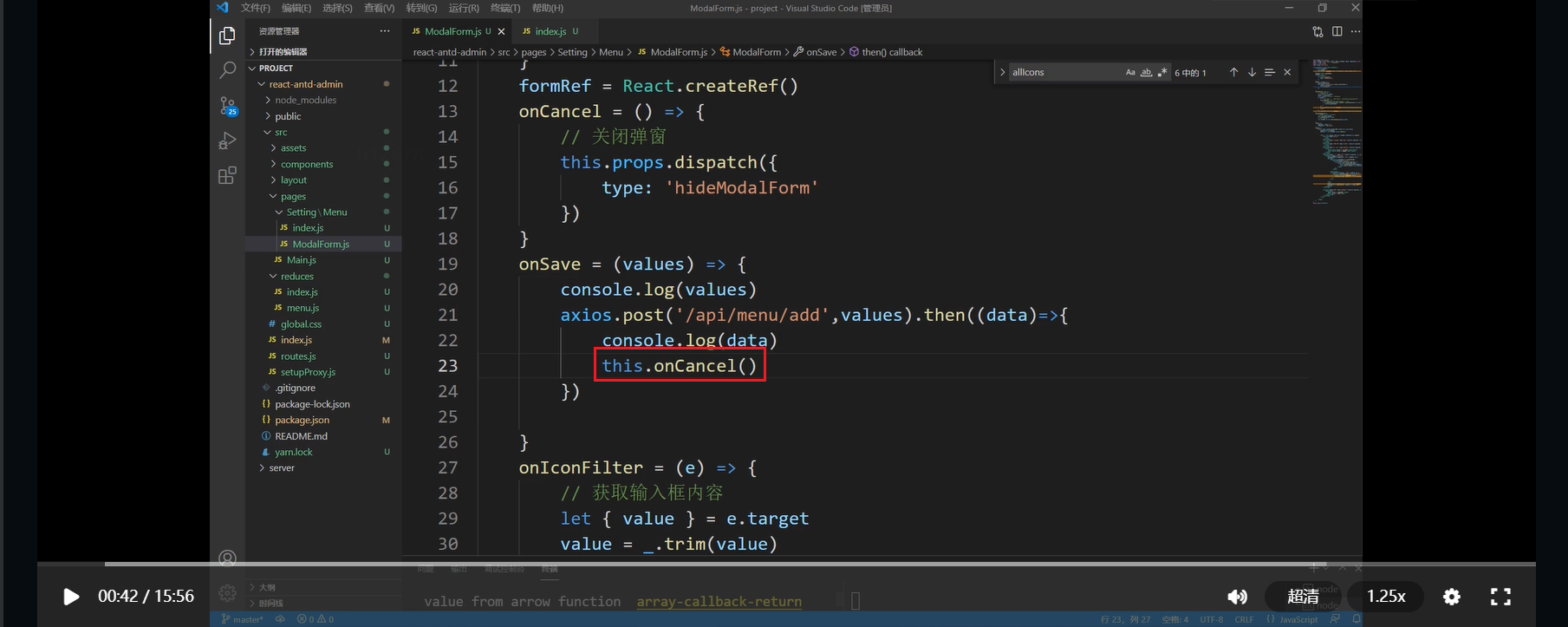Viewport: 1568px width, 627px height.
Task: Click the find input containing allIcons
Action: coord(1065,72)
